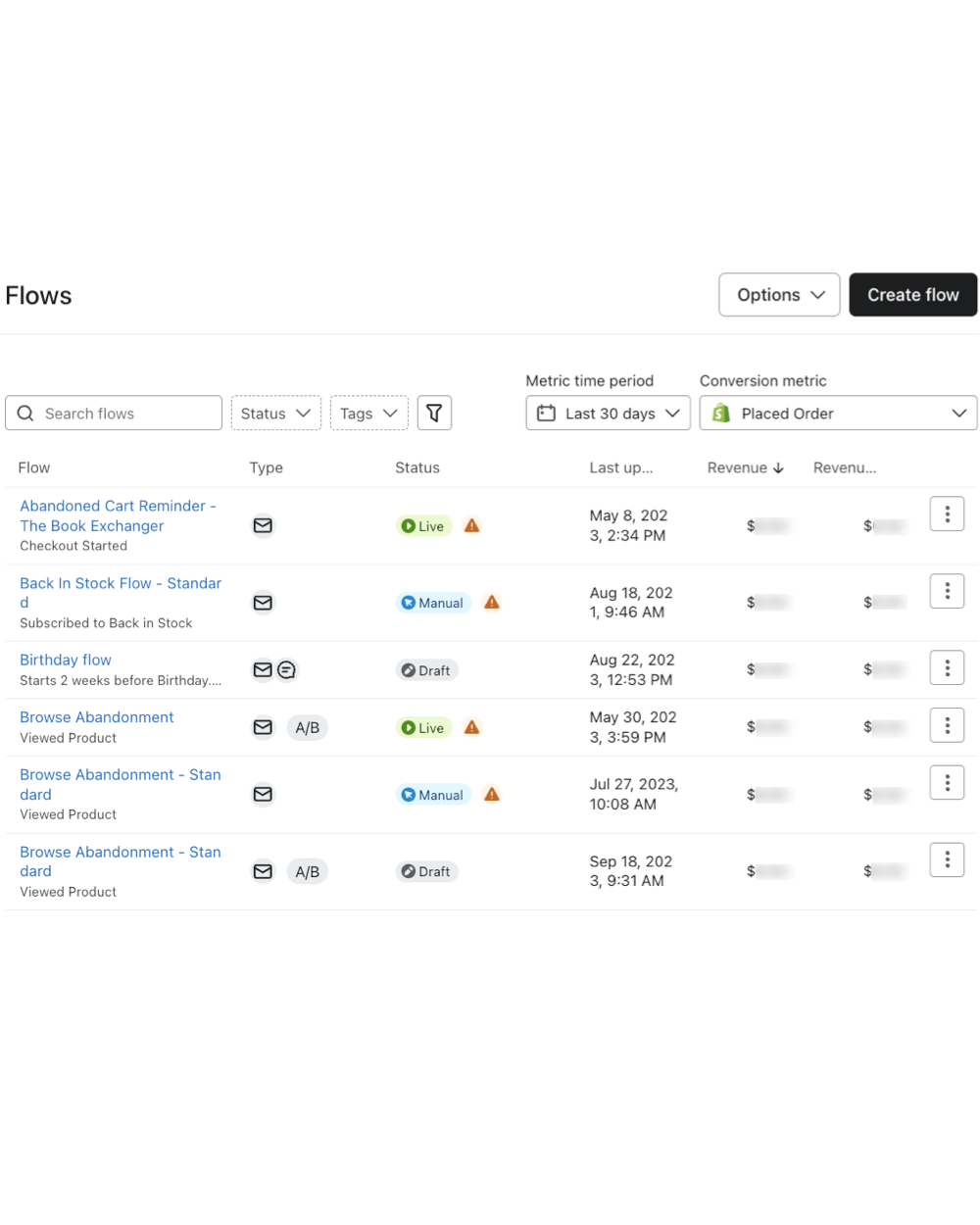Click the calendar icon in Metric time period
The width and height of the screenshot is (980, 1225).
pyautogui.click(x=547, y=413)
